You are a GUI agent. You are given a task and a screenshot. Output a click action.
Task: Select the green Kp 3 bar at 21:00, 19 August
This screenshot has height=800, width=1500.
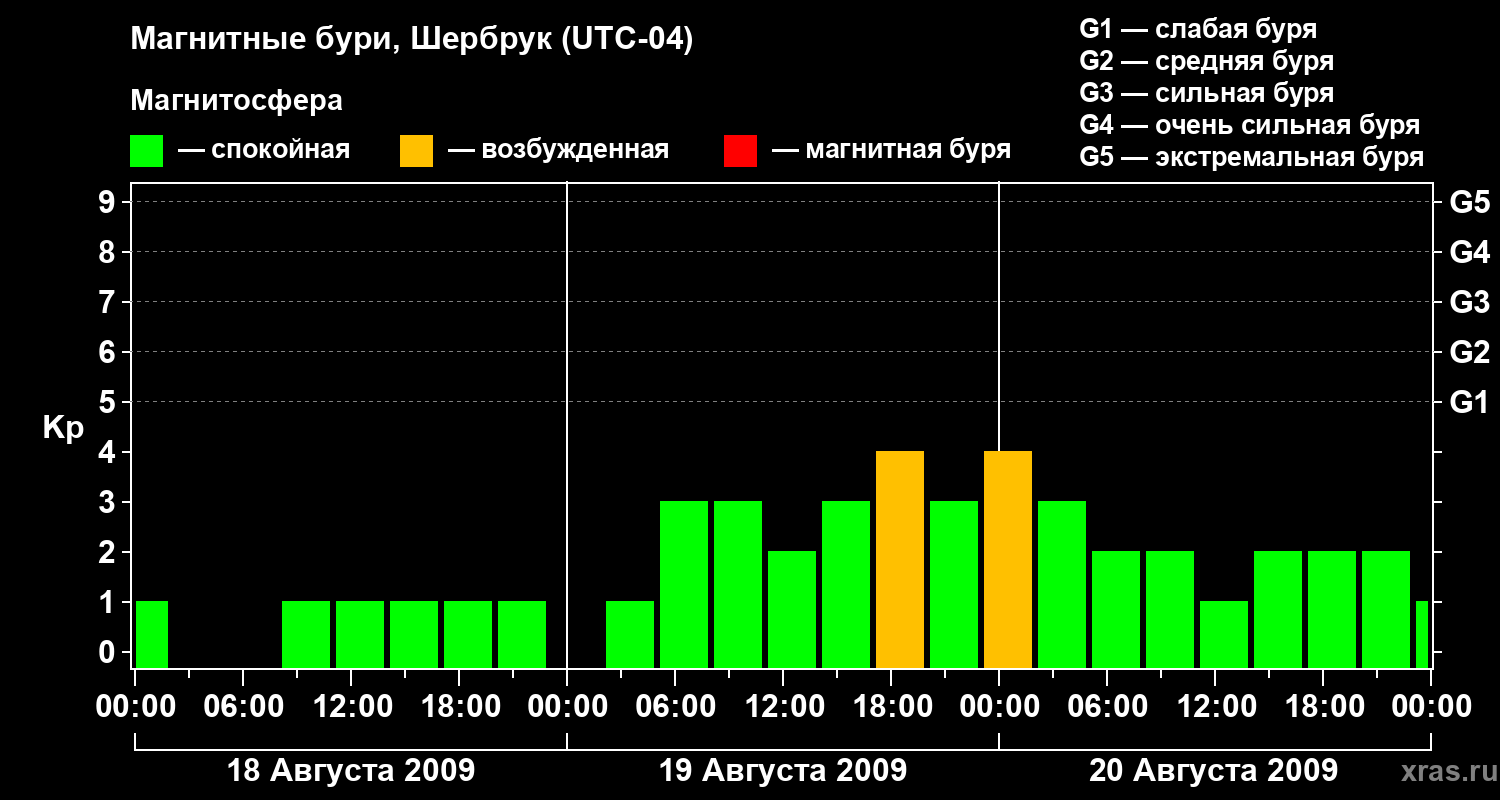pyautogui.click(x=954, y=585)
